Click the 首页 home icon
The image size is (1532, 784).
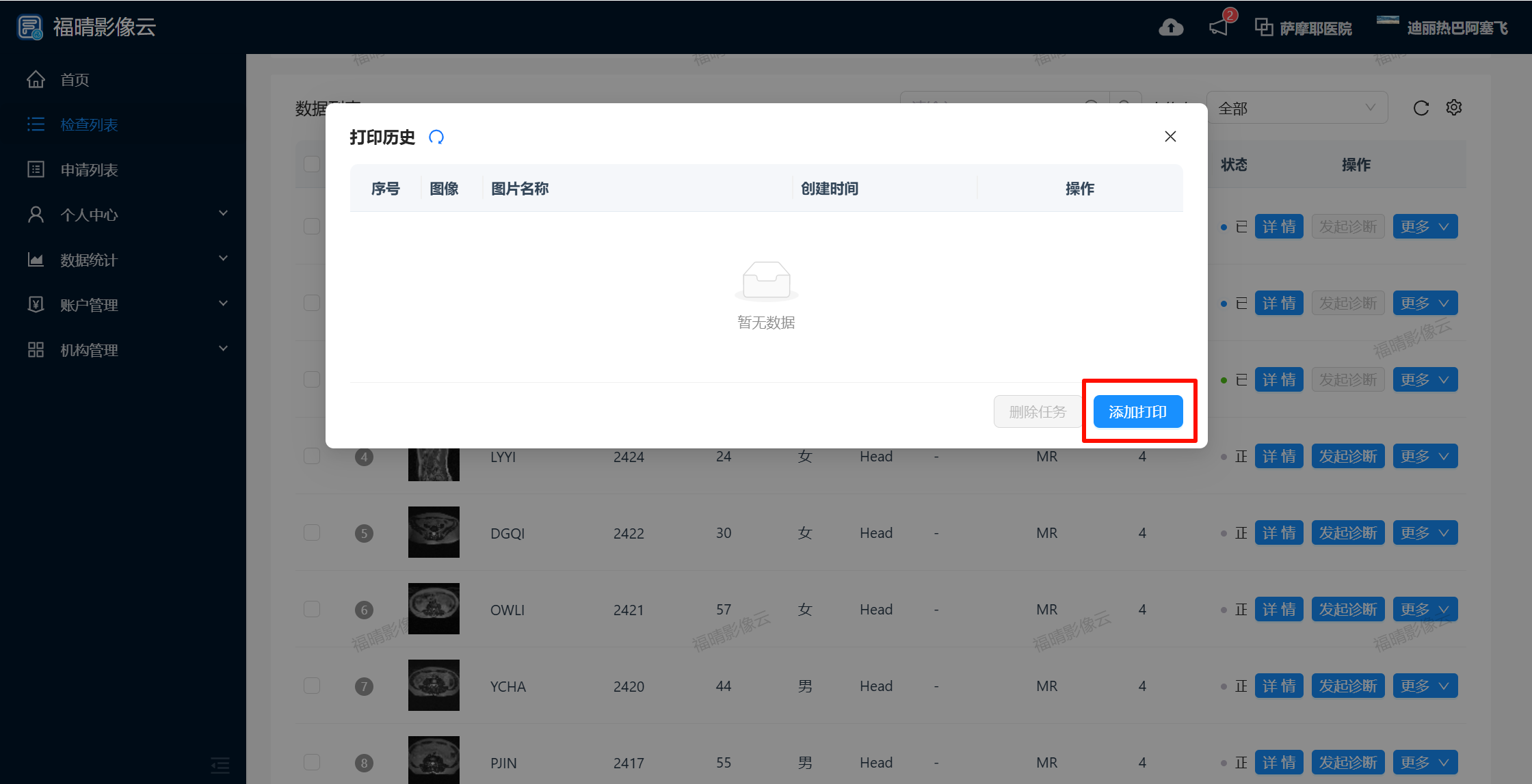coord(36,79)
